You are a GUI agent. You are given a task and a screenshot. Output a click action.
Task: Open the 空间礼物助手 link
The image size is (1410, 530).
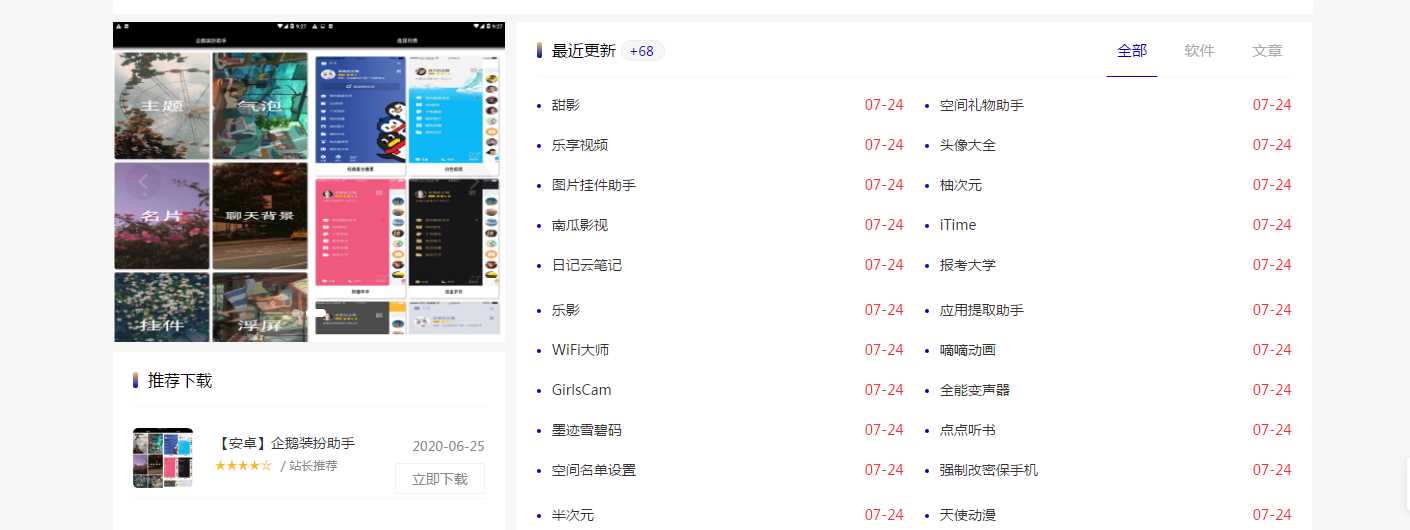[982, 105]
